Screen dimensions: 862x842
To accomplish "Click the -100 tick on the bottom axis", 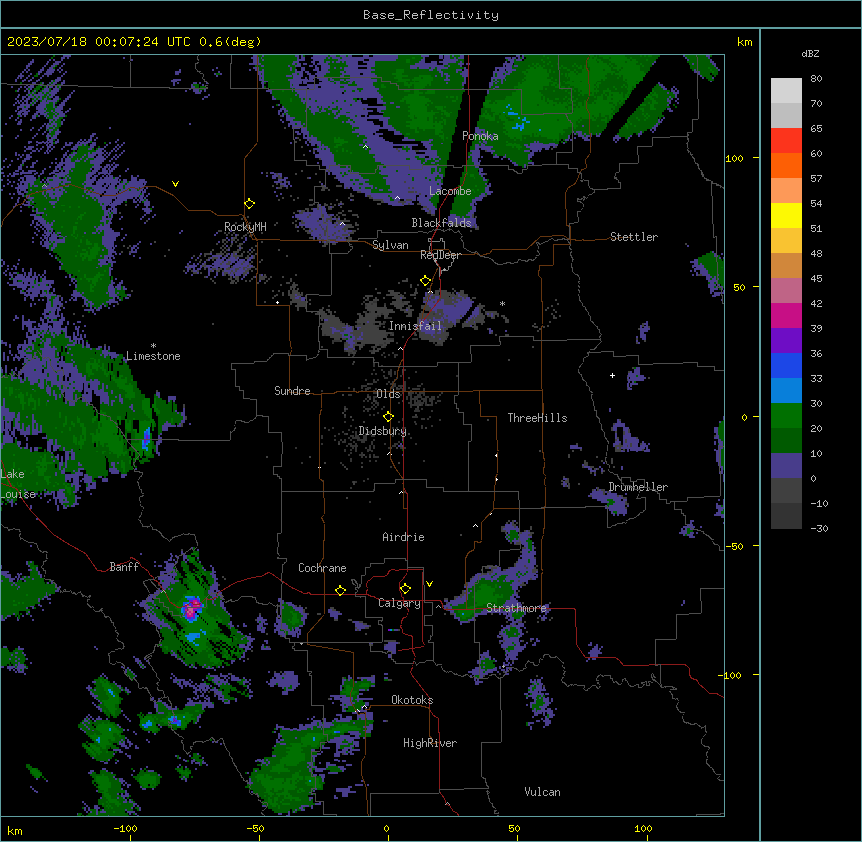I will pyautogui.click(x=125, y=828).
